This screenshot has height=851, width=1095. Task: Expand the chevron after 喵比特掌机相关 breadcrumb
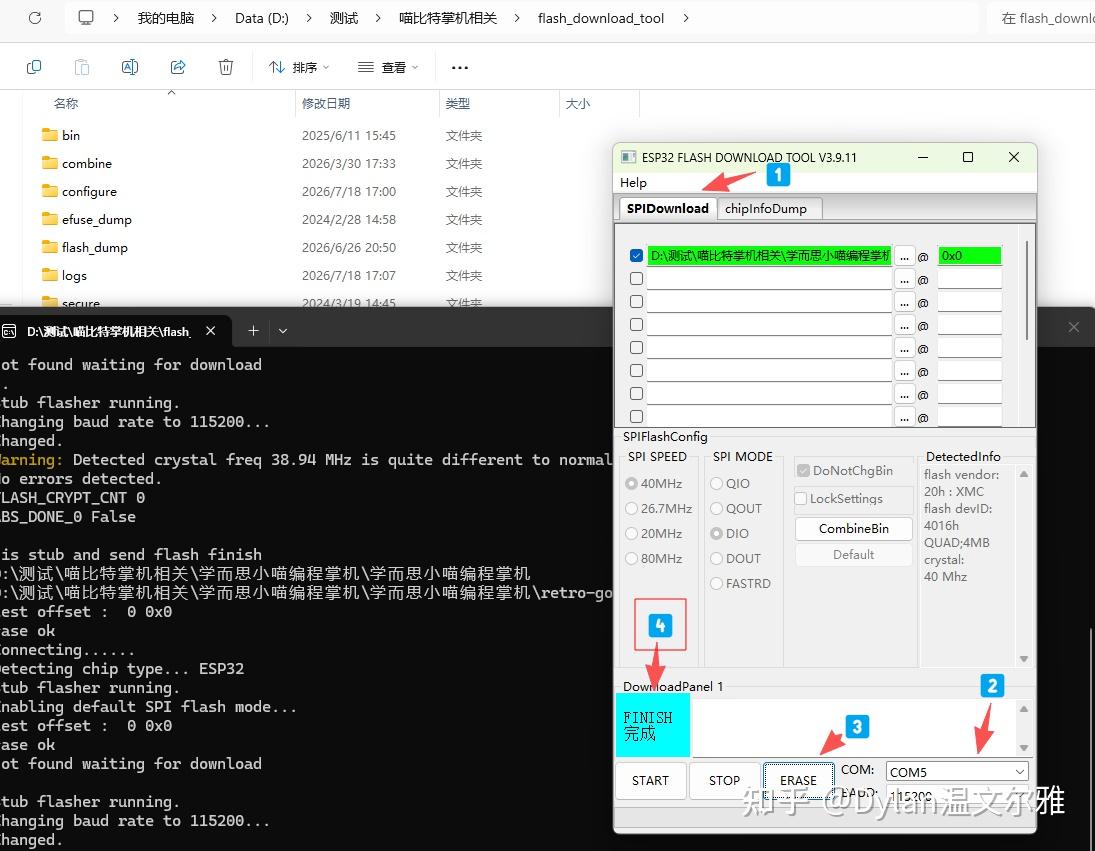coord(517,18)
